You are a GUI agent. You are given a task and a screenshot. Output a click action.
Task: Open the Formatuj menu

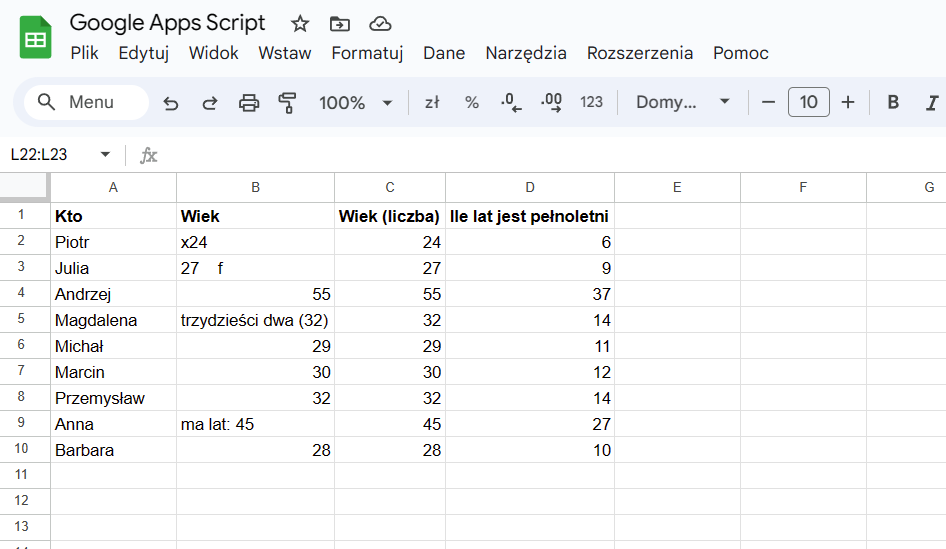click(367, 53)
